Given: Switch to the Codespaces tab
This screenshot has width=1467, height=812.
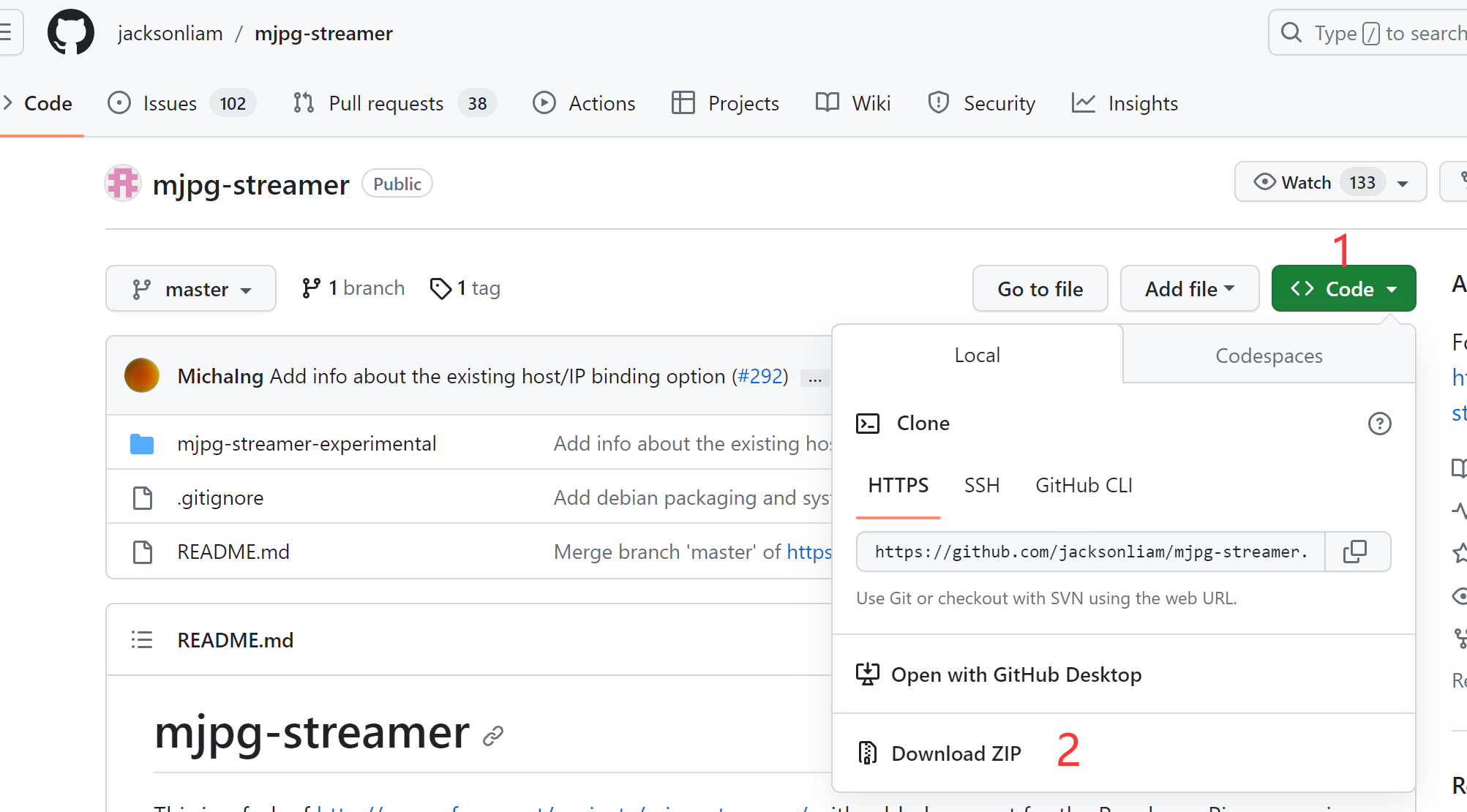Looking at the screenshot, I should pyautogui.click(x=1269, y=356).
